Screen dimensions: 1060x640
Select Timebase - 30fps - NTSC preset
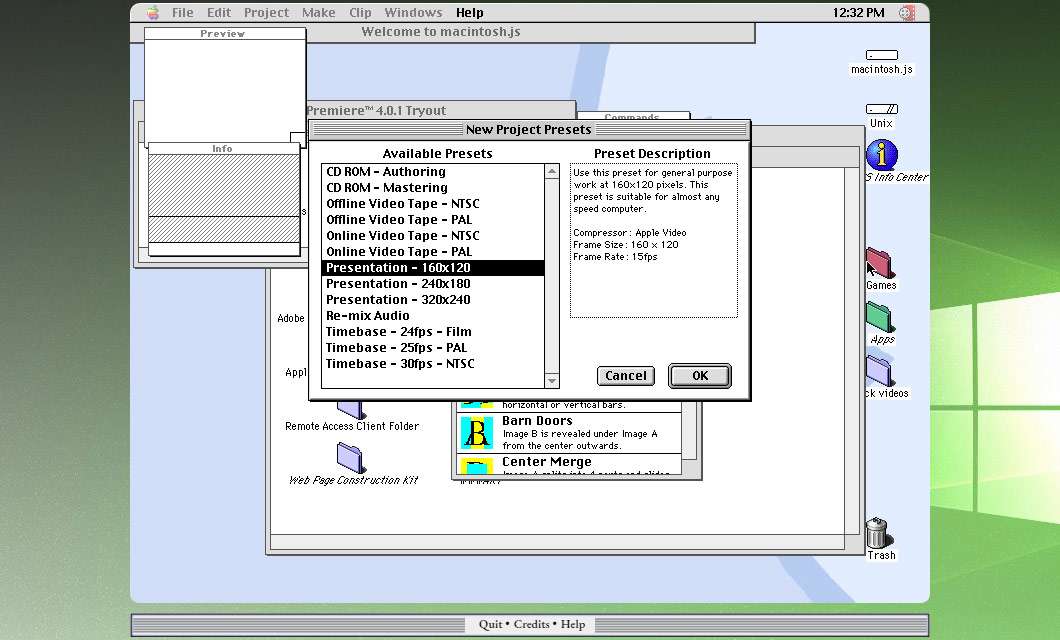tap(433, 364)
